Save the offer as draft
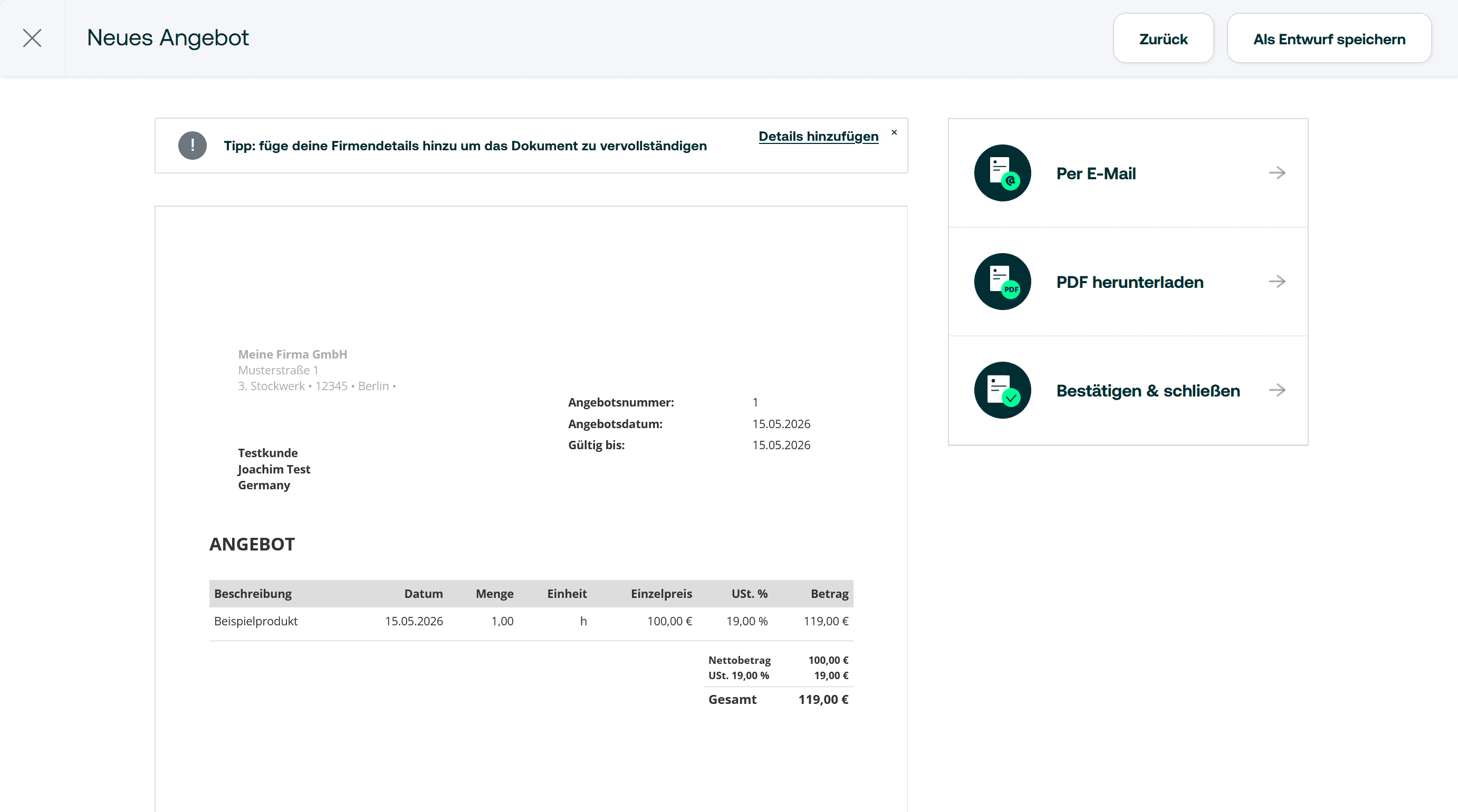Viewport: 1458px width, 812px height. point(1329,38)
